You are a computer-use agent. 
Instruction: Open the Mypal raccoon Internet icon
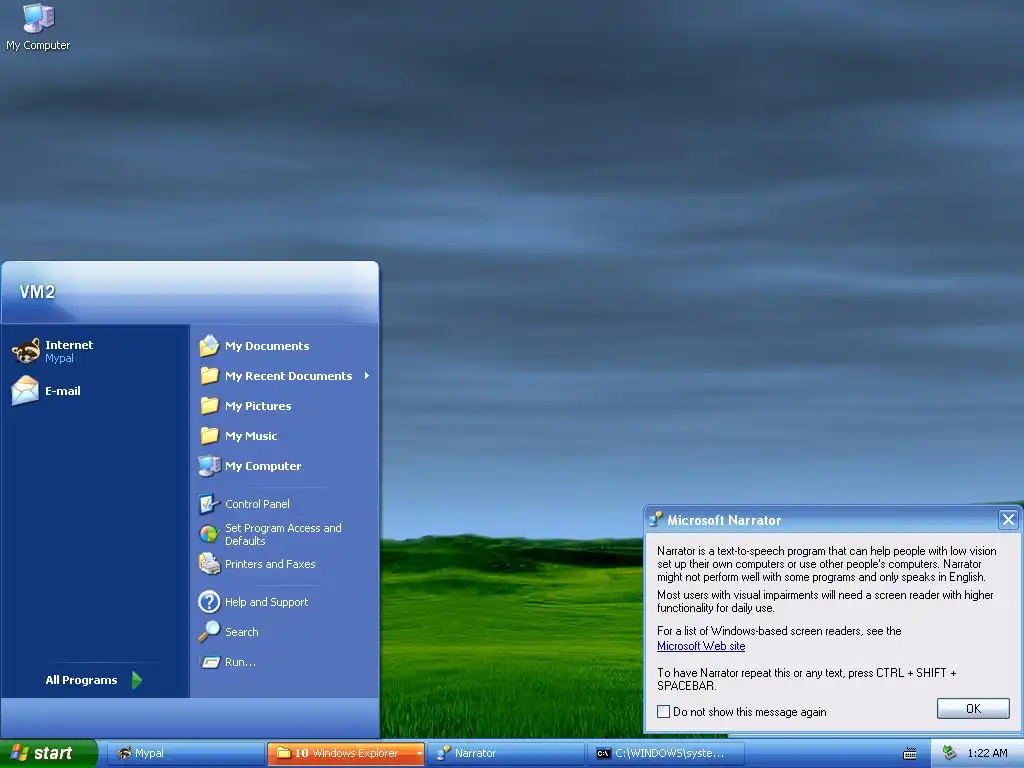(x=26, y=351)
